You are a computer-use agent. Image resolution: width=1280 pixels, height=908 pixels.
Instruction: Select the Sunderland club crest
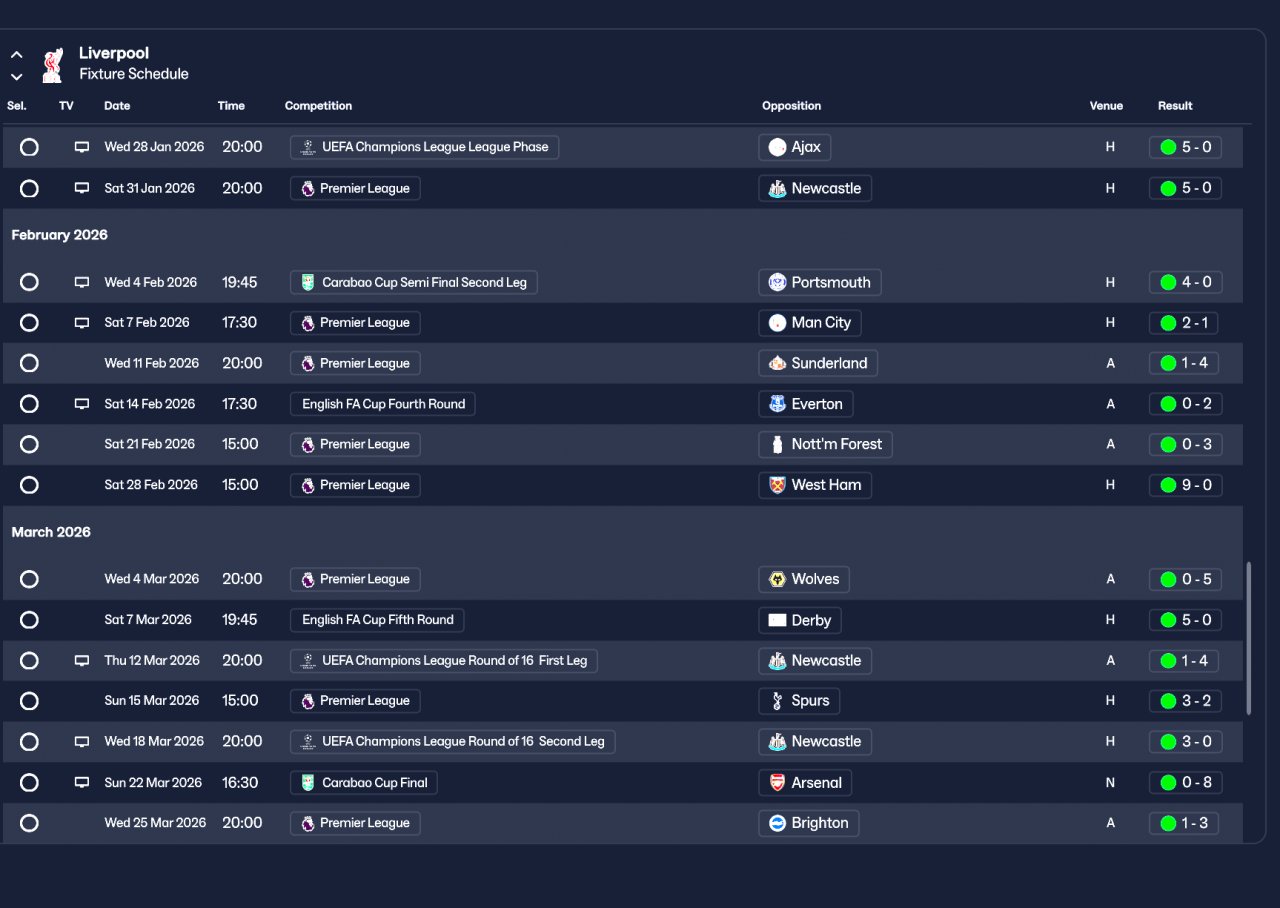tap(777, 363)
